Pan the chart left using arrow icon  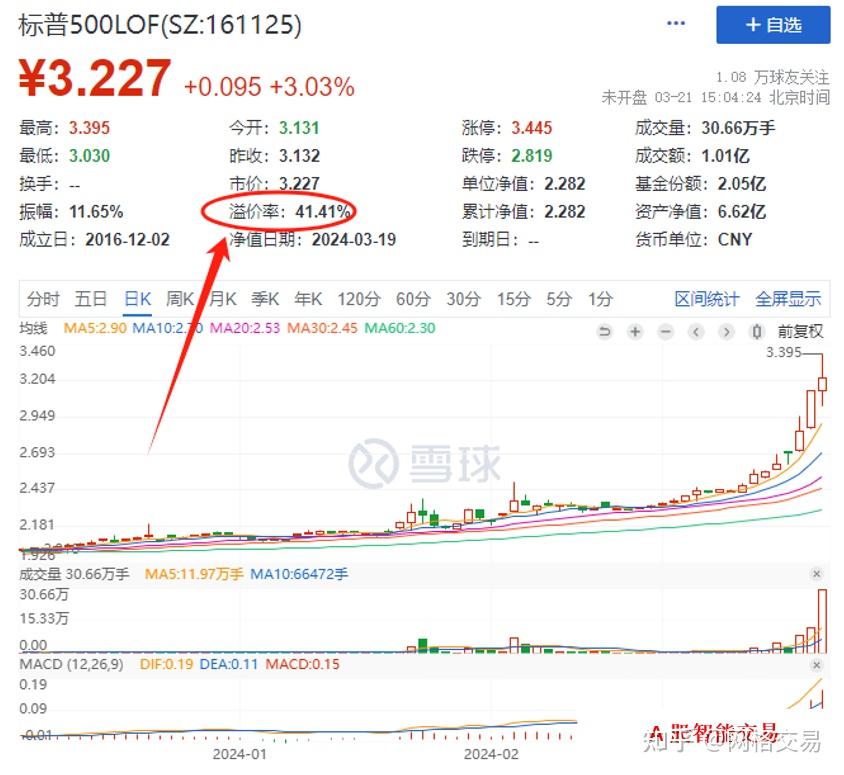tap(695, 331)
